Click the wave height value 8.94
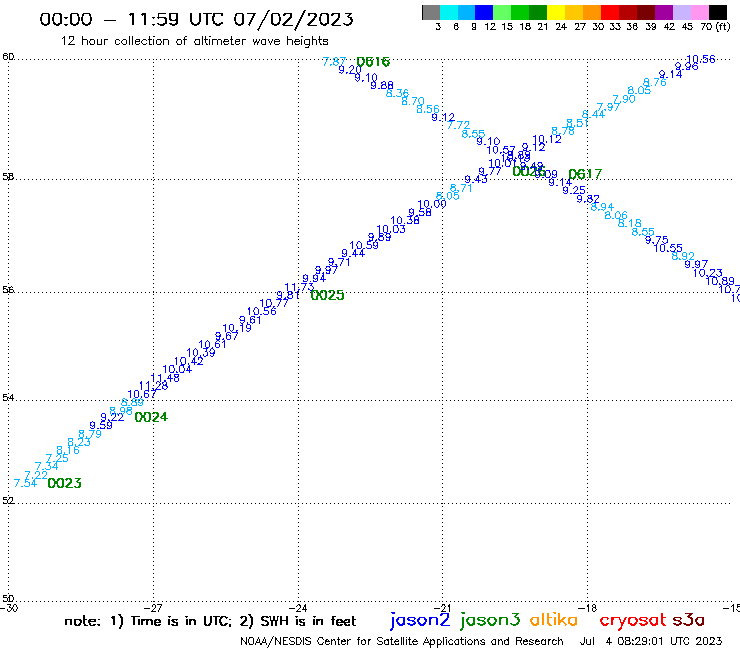Viewport: 740px width, 650px height. (x=602, y=207)
